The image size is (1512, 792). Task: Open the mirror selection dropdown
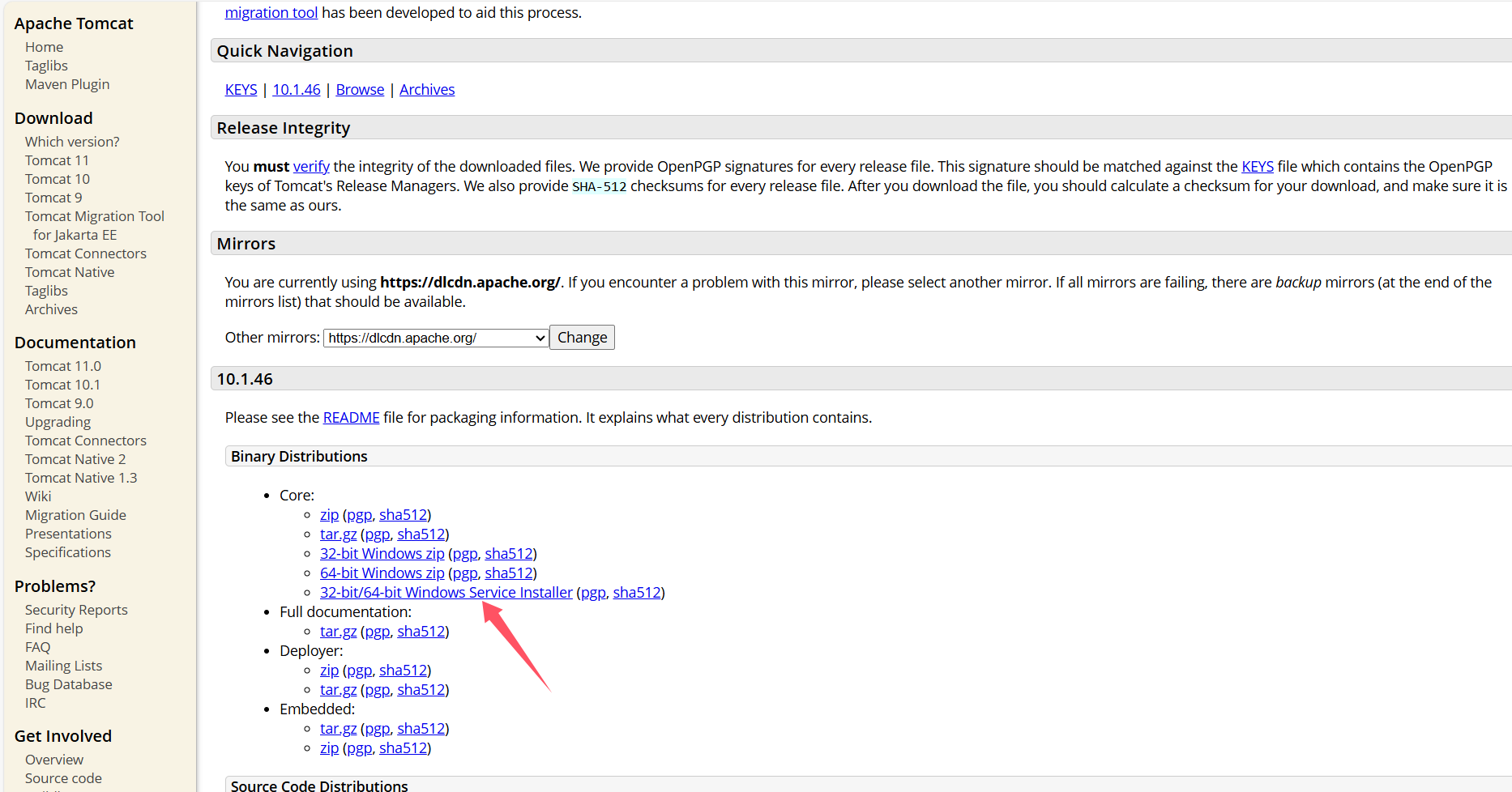point(436,338)
